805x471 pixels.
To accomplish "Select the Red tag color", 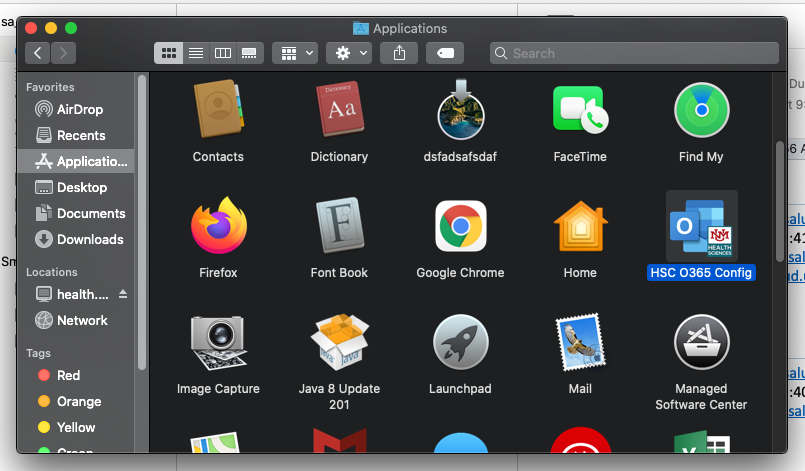I will coord(68,375).
